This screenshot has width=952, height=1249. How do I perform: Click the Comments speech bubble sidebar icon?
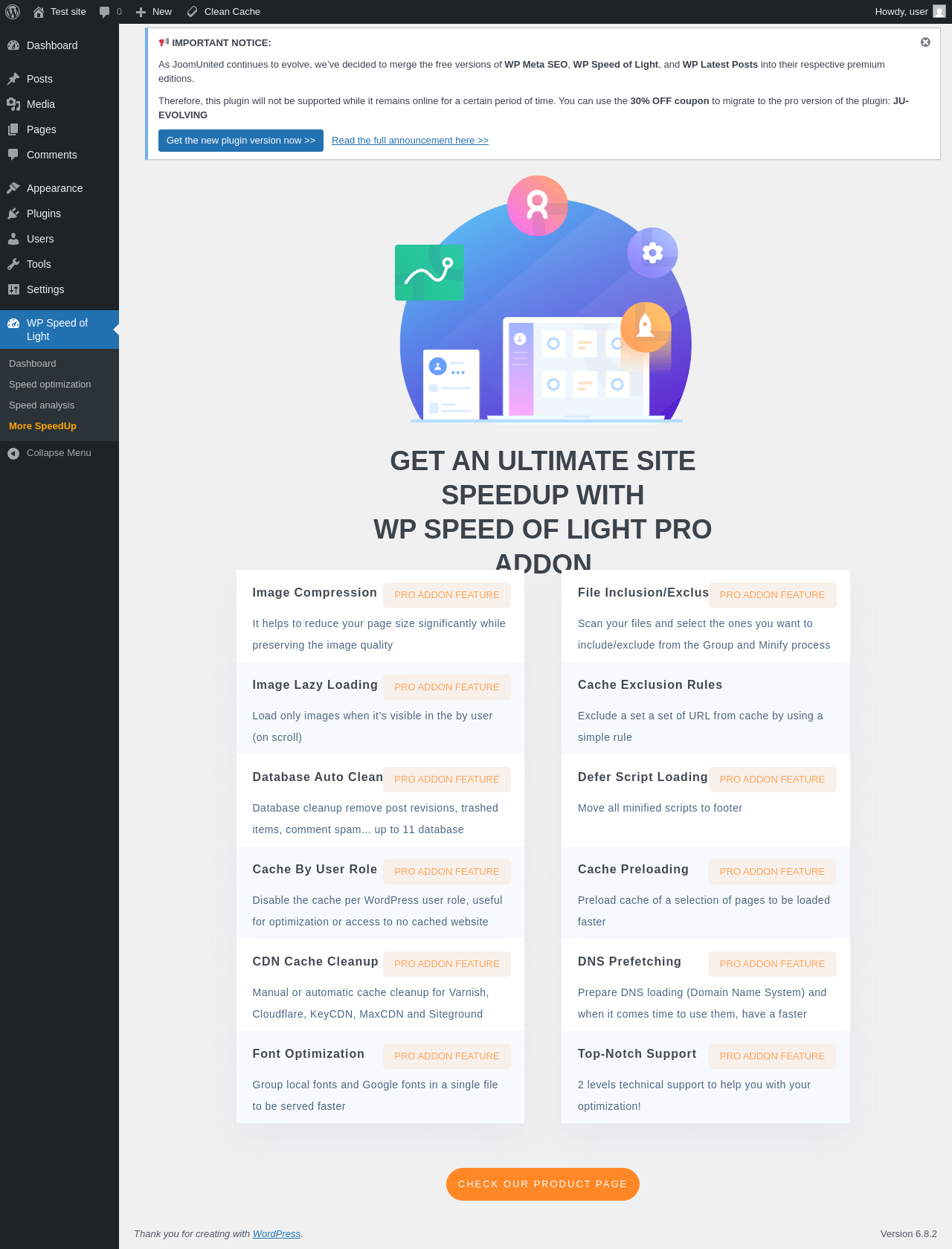13,155
